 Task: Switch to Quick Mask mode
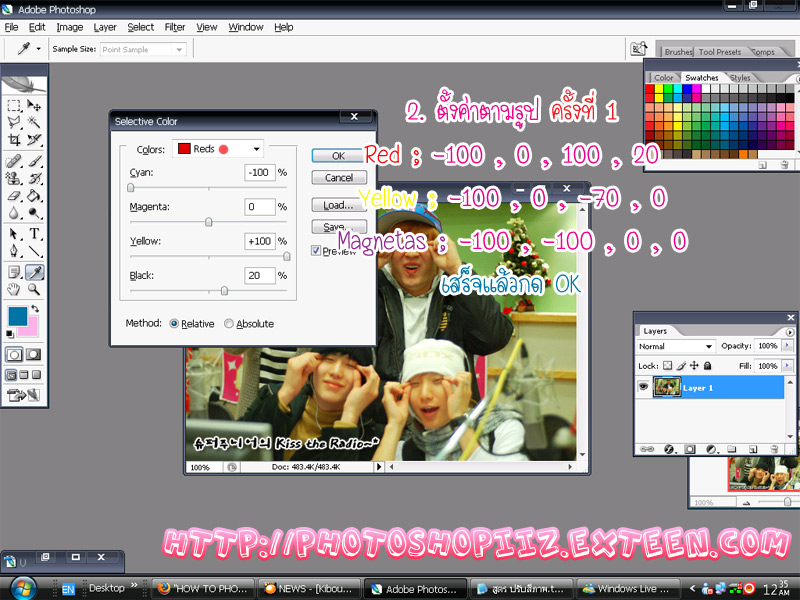tap(34, 355)
